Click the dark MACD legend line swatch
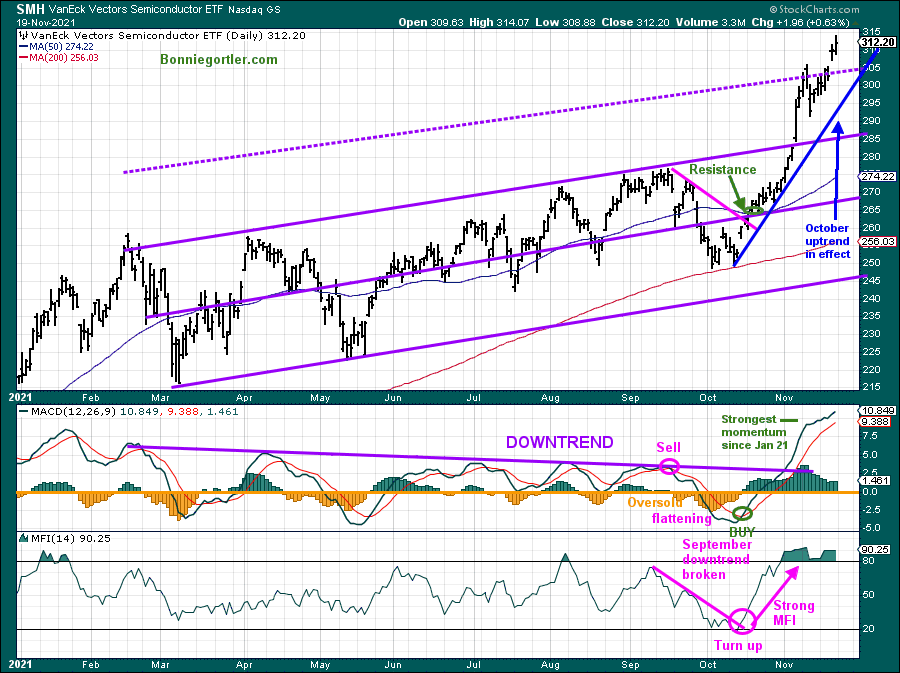The width and height of the screenshot is (900, 673). pyautogui.click(x=24, y=411)
